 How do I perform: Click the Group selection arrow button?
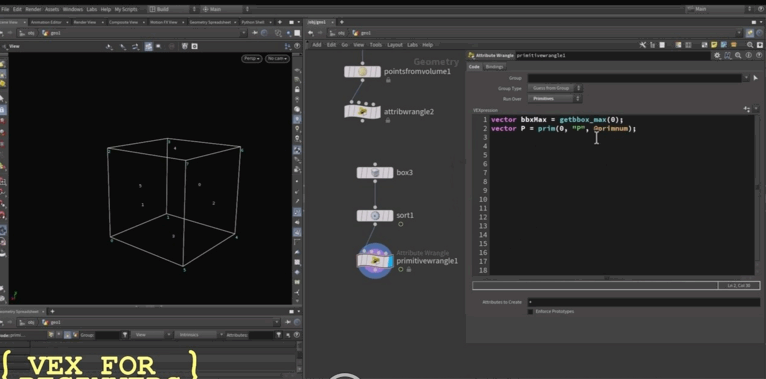tap(756, 78)
